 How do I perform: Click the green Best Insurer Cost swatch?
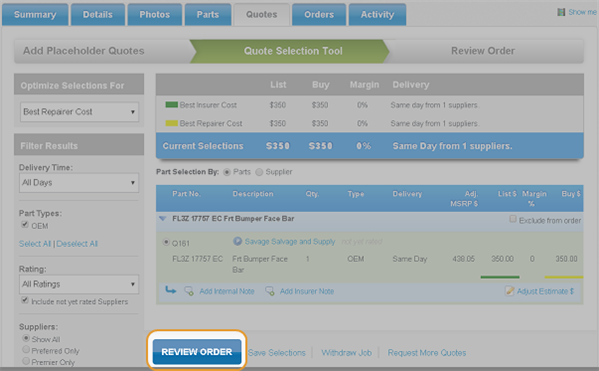click(x=172, y=105)
